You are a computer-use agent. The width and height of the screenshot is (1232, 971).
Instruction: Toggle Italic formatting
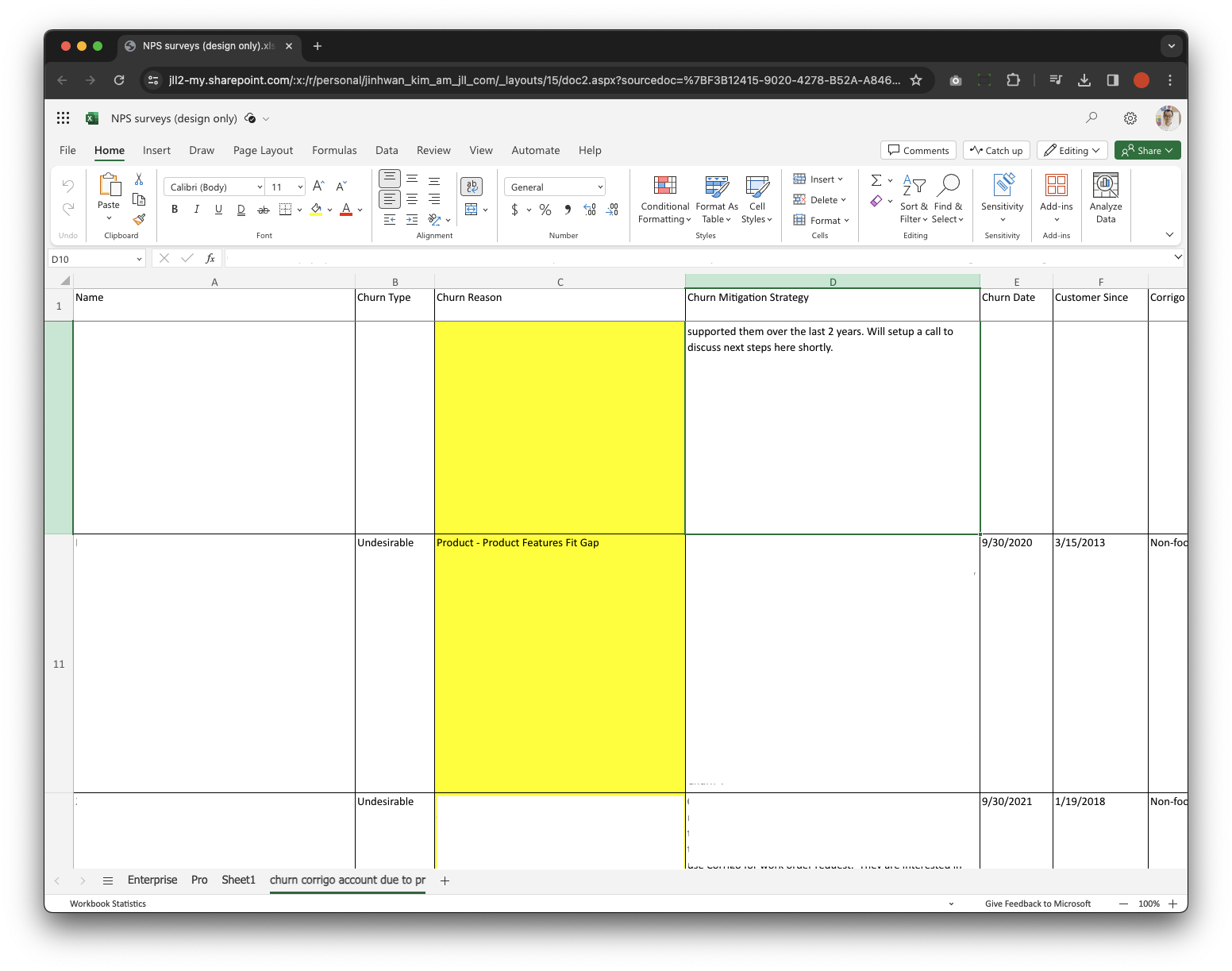[196, 210]
